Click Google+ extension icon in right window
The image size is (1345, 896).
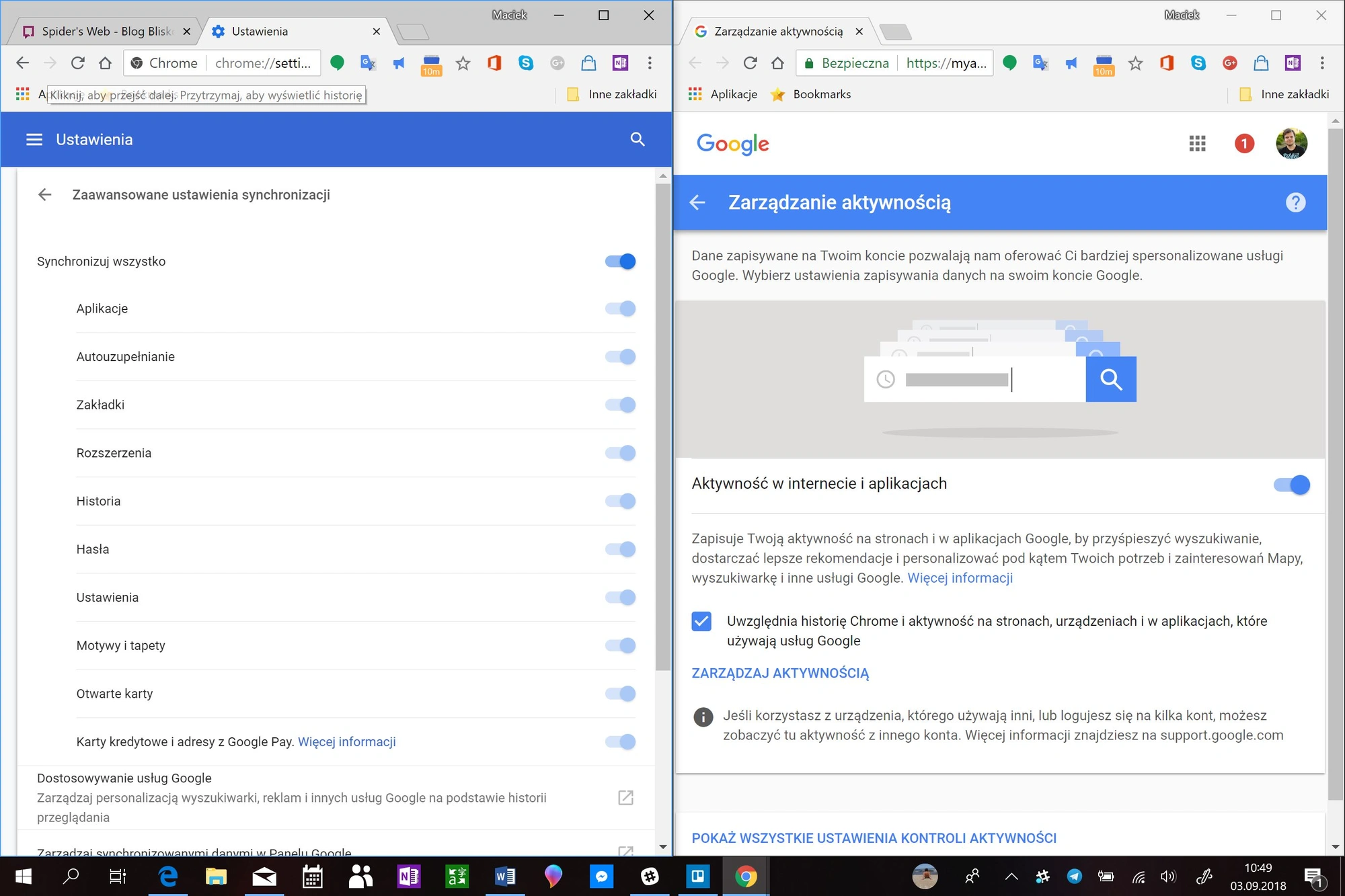coord(1229,63)
